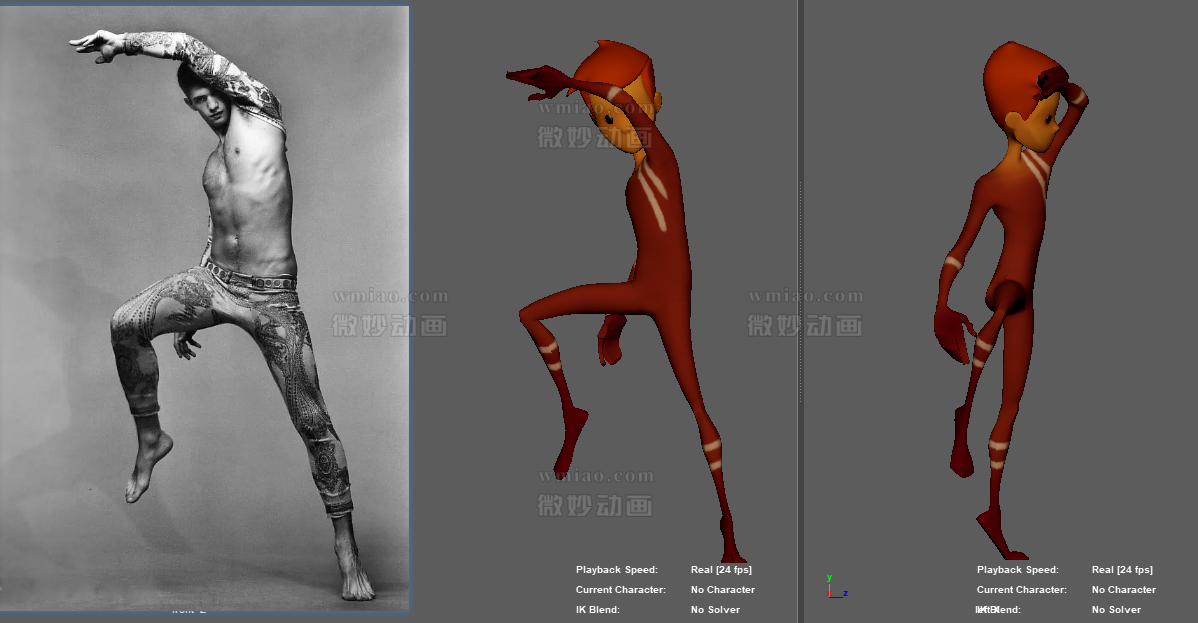This screenshot has height=623, width=1198.
Task: Click "No Solver" value in the middle viewport
Action: click(715, 610)
